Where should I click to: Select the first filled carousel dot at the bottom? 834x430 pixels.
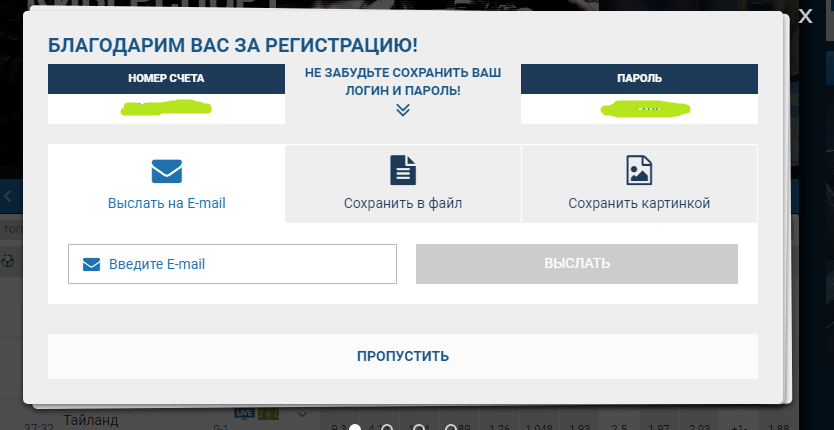pos(354,429)
